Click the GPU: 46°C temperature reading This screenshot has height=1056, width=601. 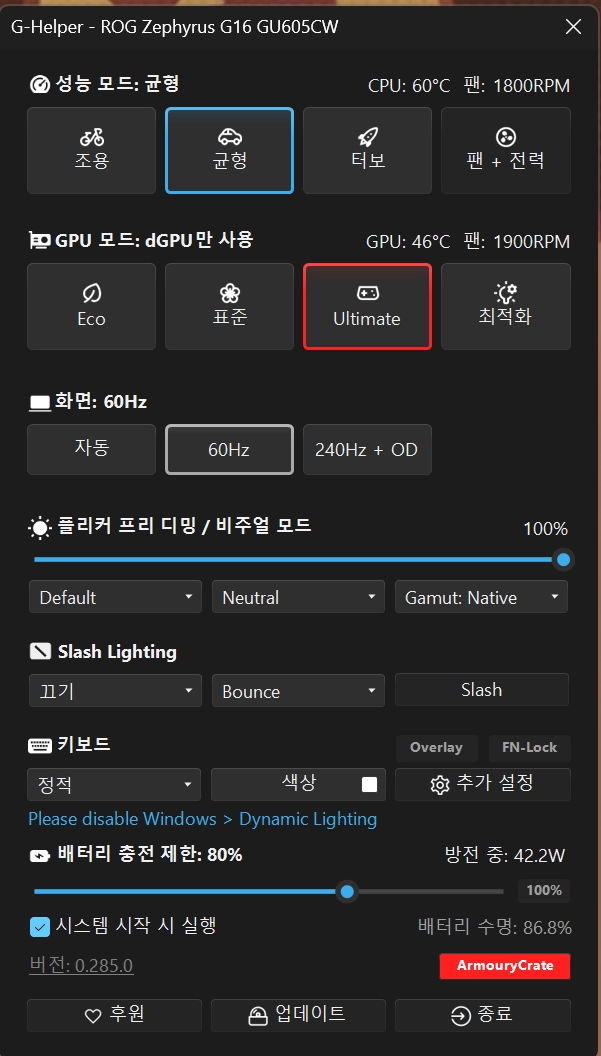click(408, 241)
